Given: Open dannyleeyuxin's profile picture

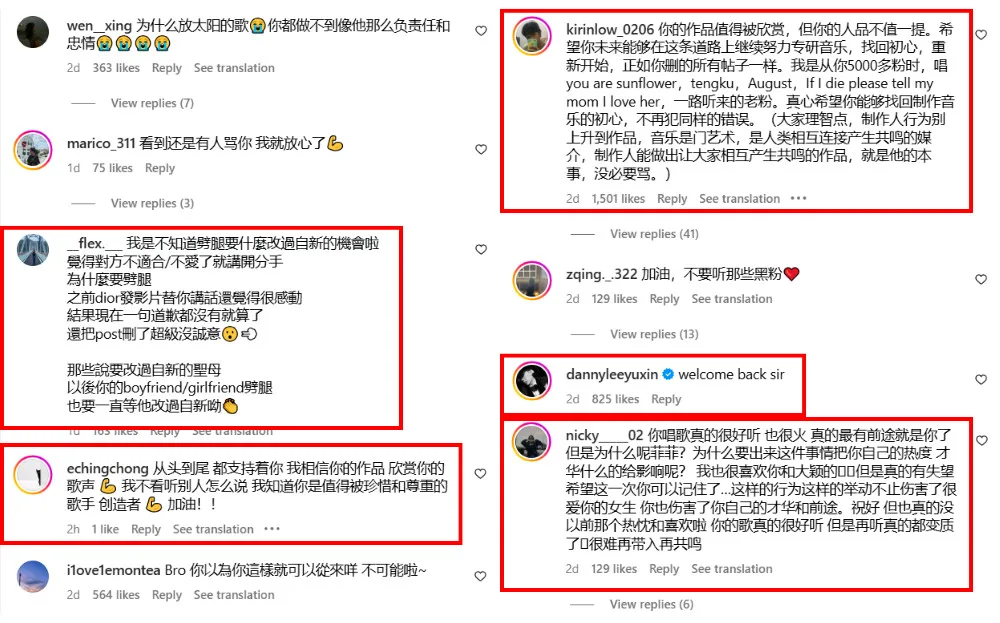Looking at the screenshot, I should [x=532, y=381].
